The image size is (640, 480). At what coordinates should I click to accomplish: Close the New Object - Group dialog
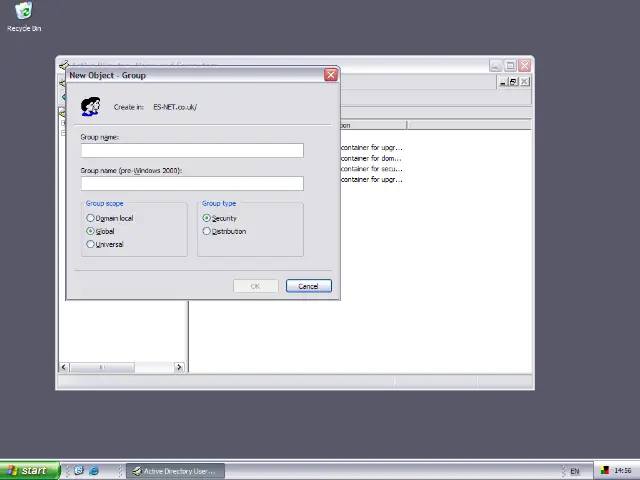tap(331, 75)
